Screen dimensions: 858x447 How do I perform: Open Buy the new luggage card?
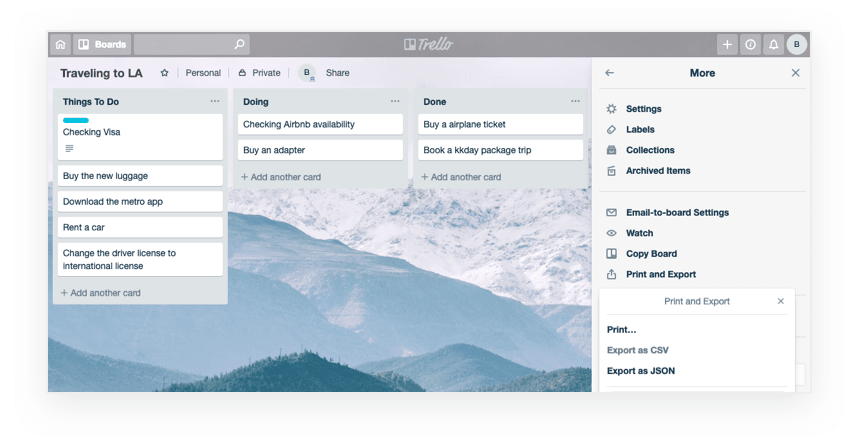click(140, 176)
